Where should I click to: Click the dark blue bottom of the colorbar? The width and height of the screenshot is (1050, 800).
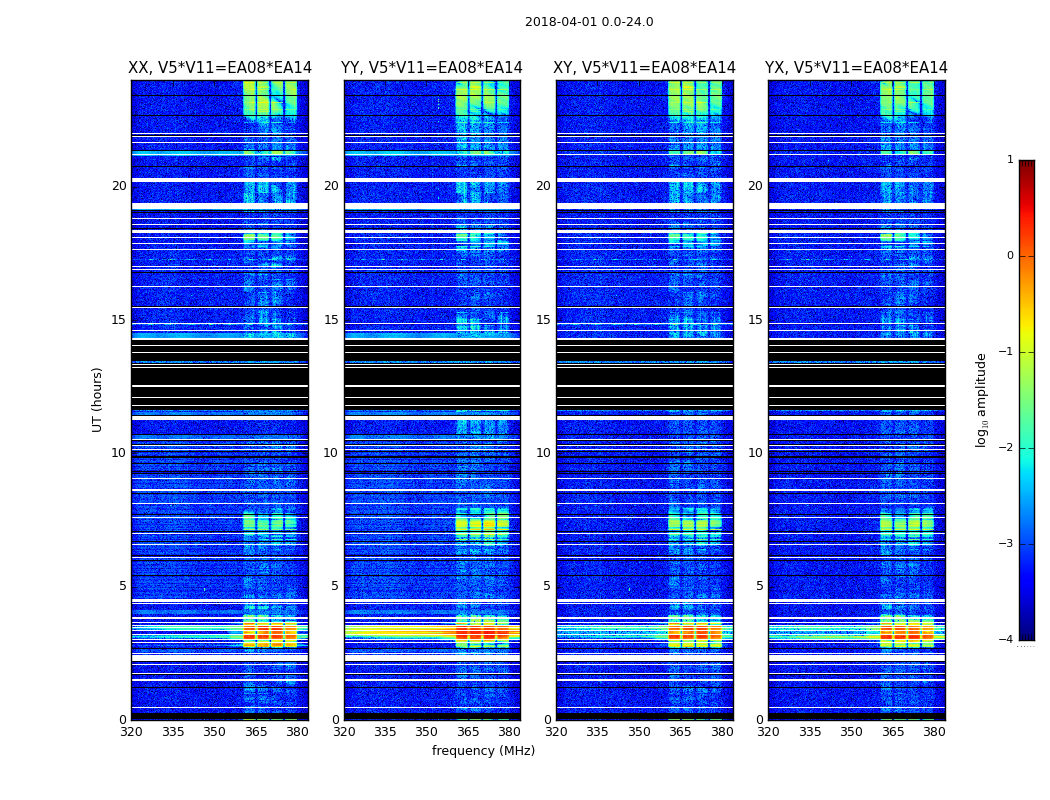click(1026, 633)
